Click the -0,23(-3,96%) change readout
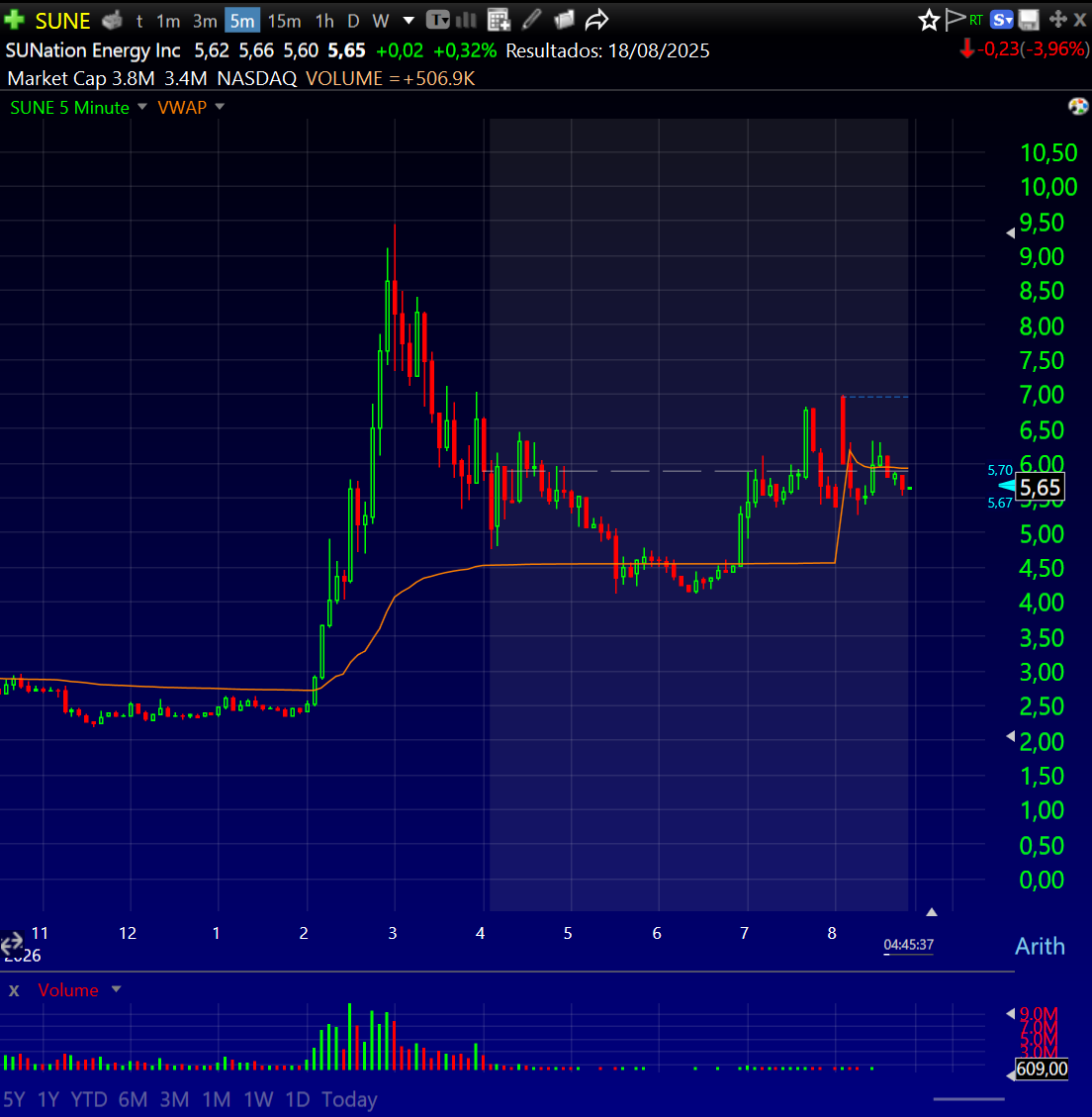The image size is (1092, 1117). point(1025,49)
